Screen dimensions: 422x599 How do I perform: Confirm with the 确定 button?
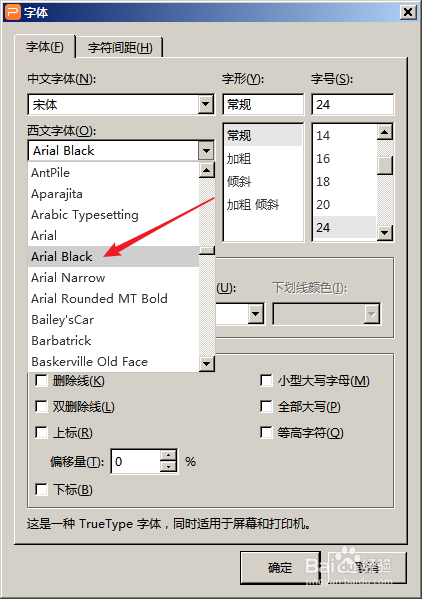point(280,567)
